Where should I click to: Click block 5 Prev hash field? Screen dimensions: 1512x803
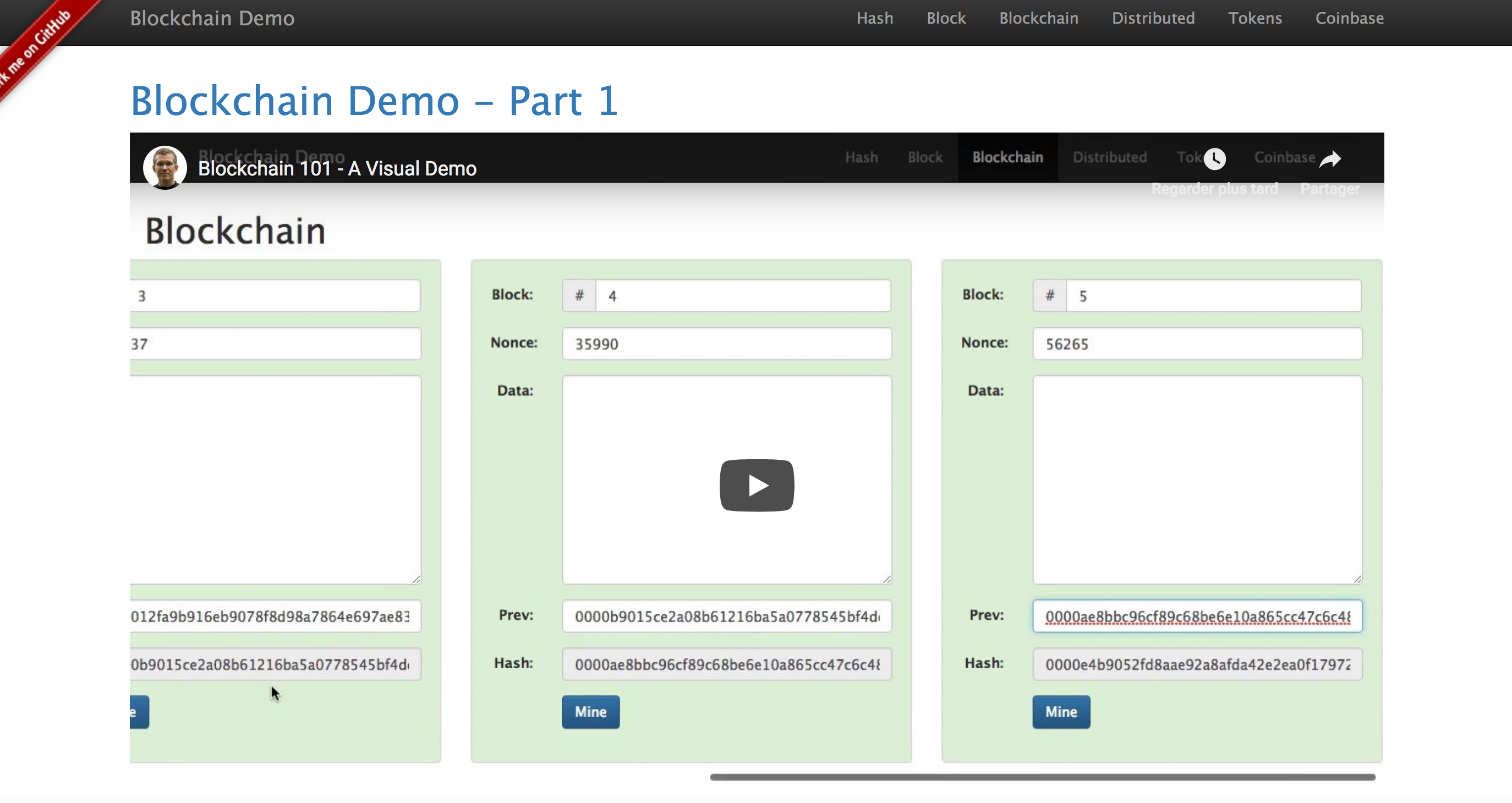1197,616
